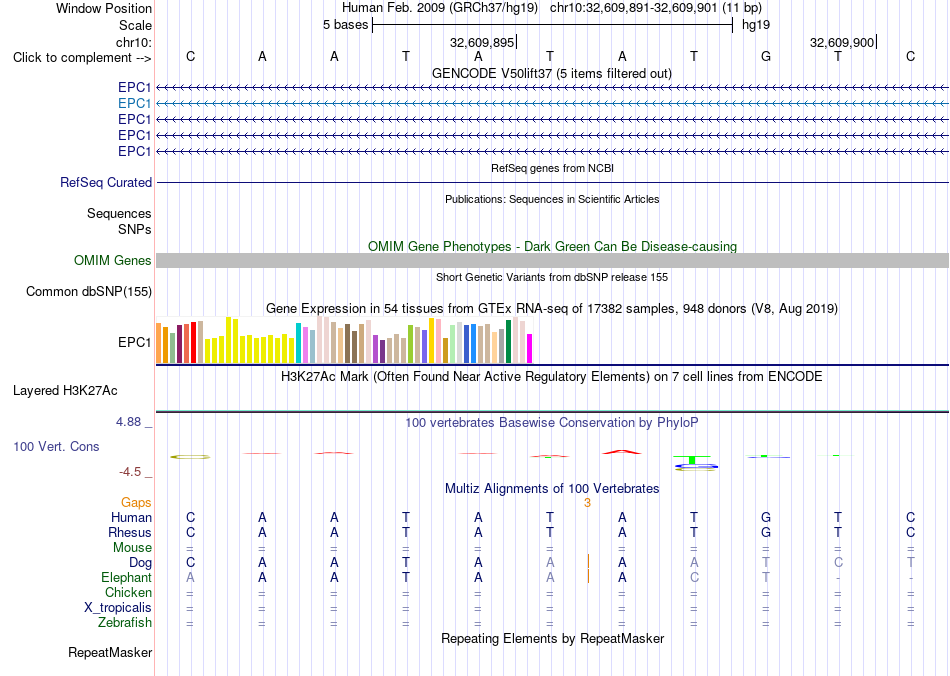Open Common dbSNP(155) track label

pos(89,291)
